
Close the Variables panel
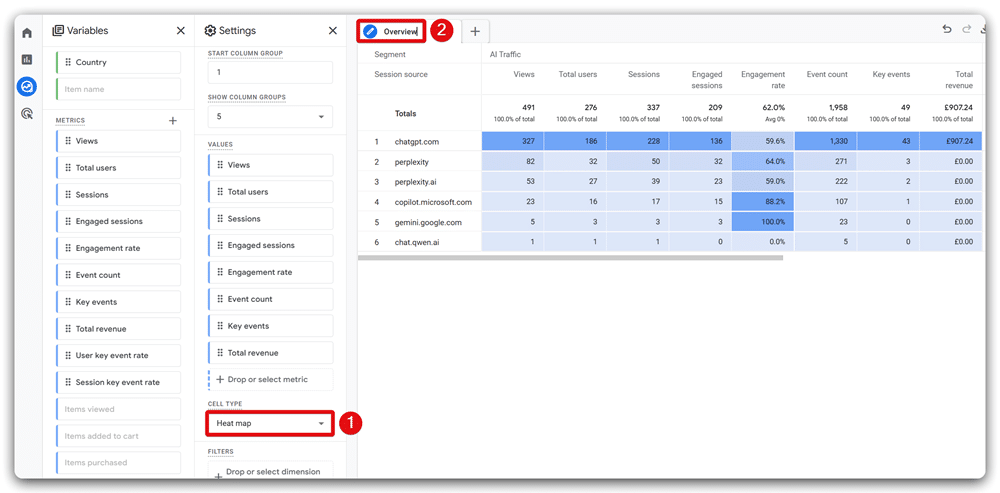coord(181,31)
